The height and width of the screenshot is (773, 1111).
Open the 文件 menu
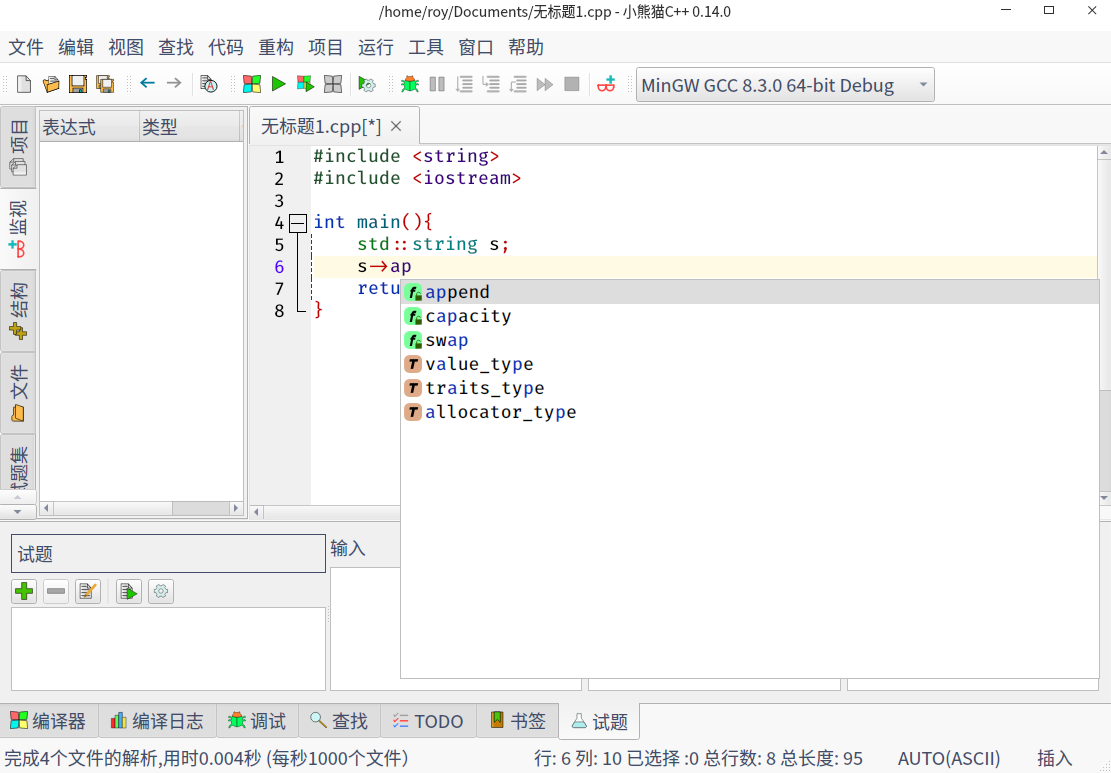tap(26, 47)
